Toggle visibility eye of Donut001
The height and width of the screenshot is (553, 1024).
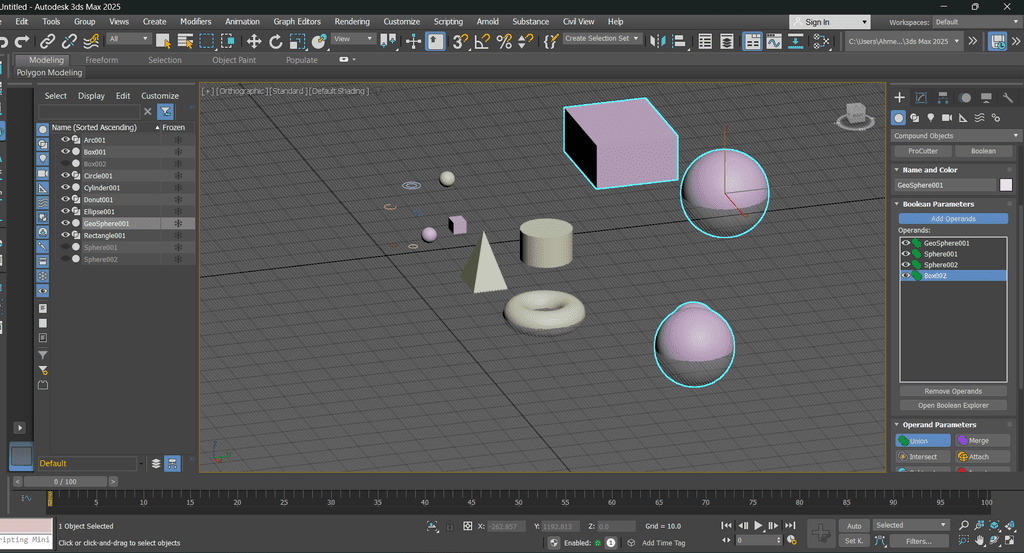(65, 199)
